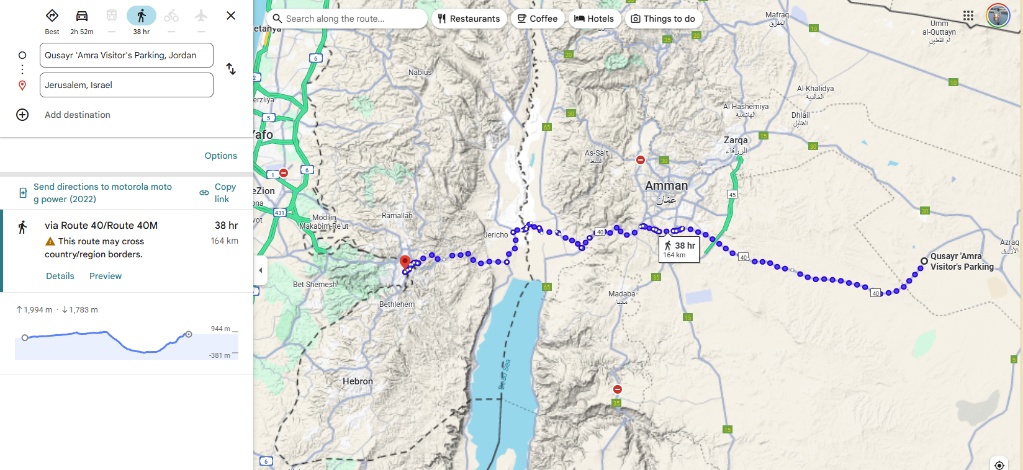
Task: Search Restaurants along the route
Action: point(469,18)
